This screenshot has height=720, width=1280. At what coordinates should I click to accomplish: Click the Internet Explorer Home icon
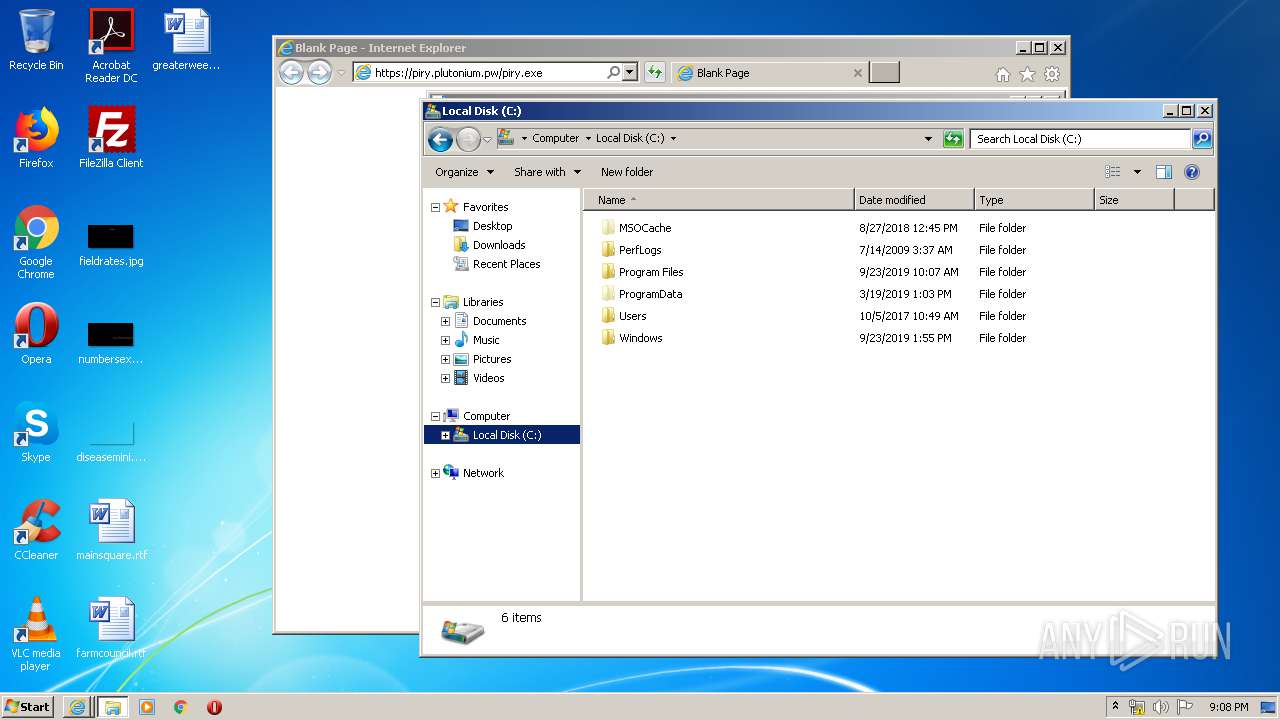[x=1003, y=74]
